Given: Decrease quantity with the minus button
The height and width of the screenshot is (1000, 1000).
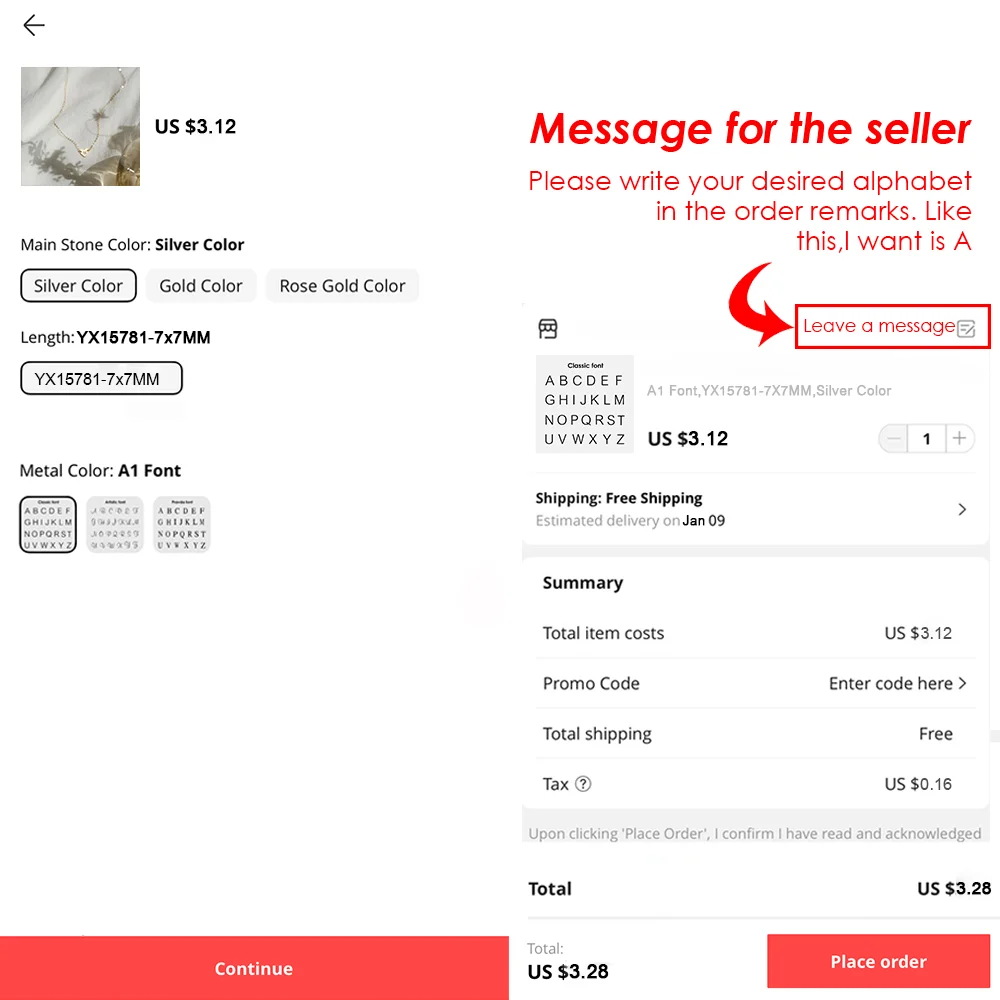Looking at the screenshot, I should (893, 439).
